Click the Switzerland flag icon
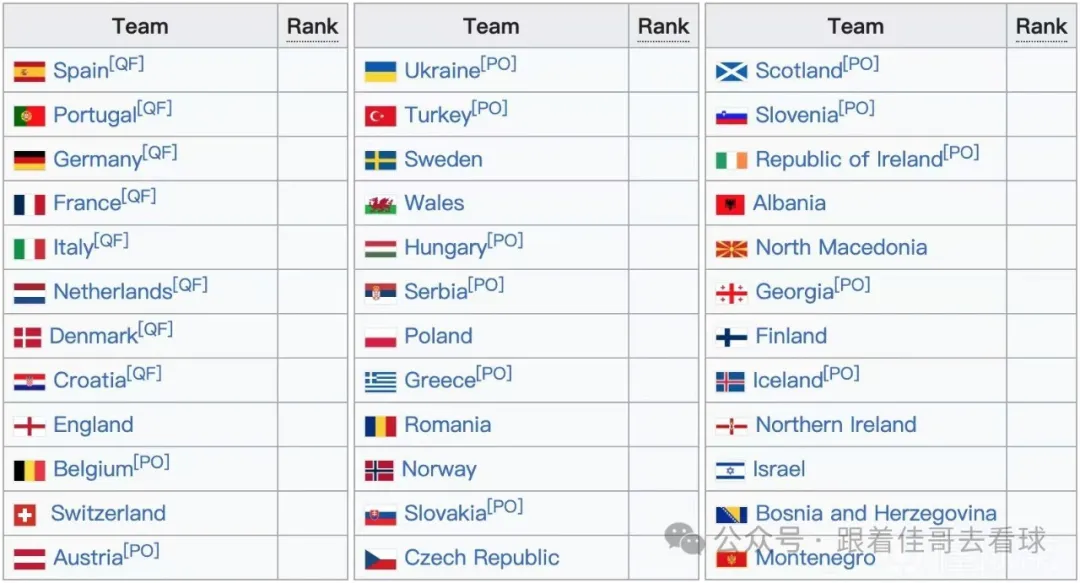 click(25, 515)
